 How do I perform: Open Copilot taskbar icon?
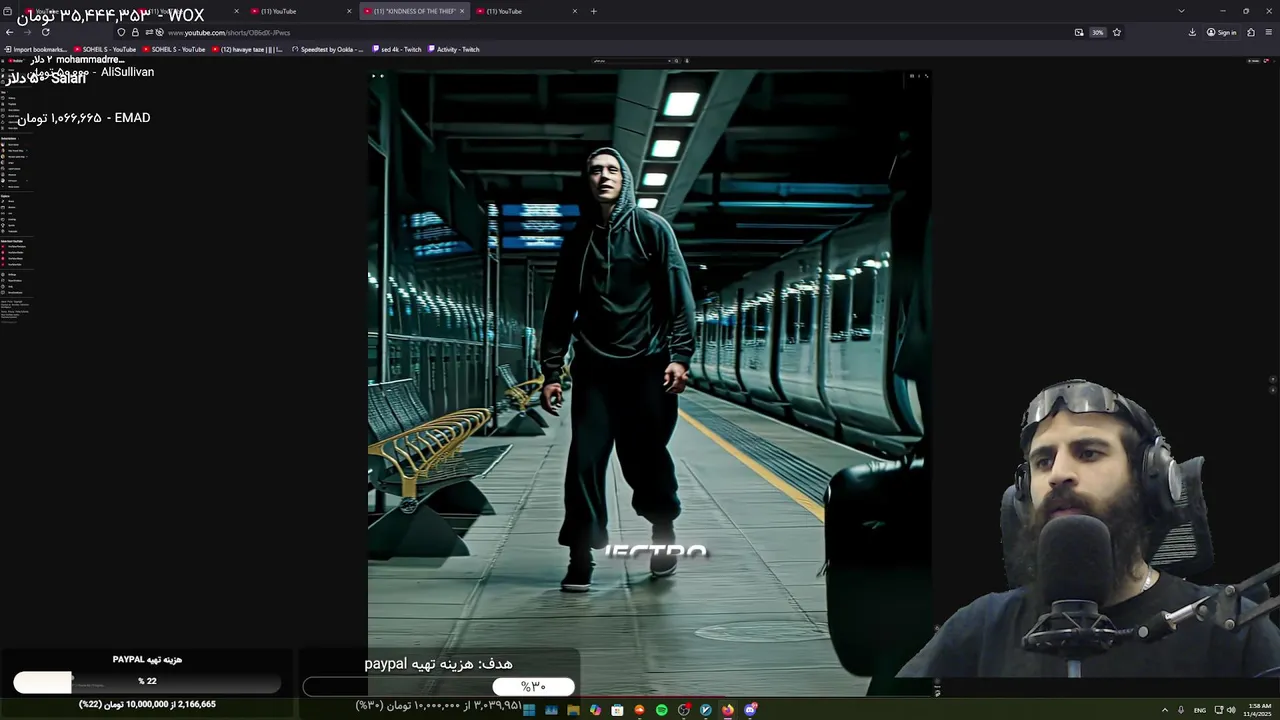595,710
